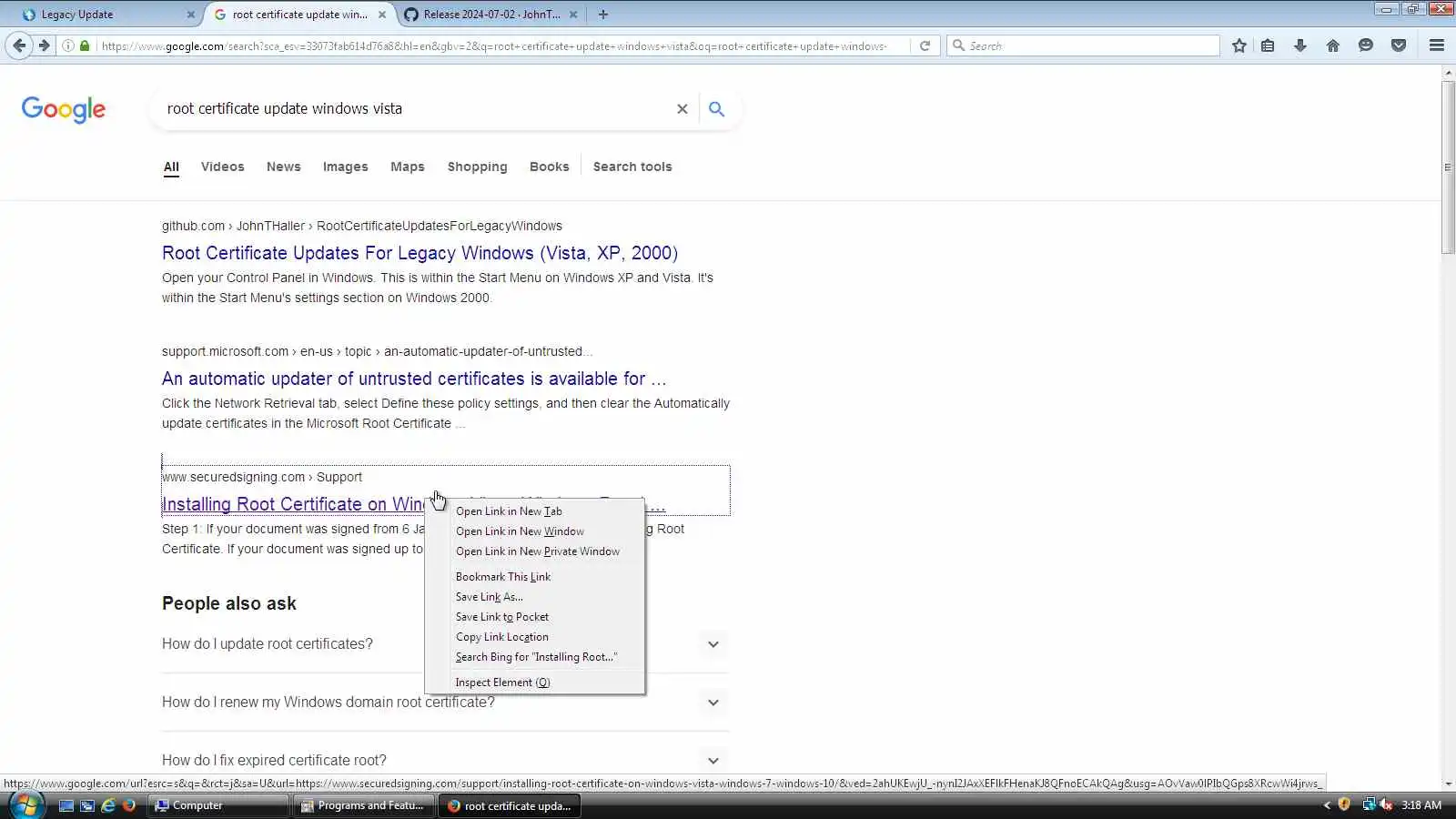Click the 3:18 AM taskbar clock

pyautogui.click(x=1421, y=805)
